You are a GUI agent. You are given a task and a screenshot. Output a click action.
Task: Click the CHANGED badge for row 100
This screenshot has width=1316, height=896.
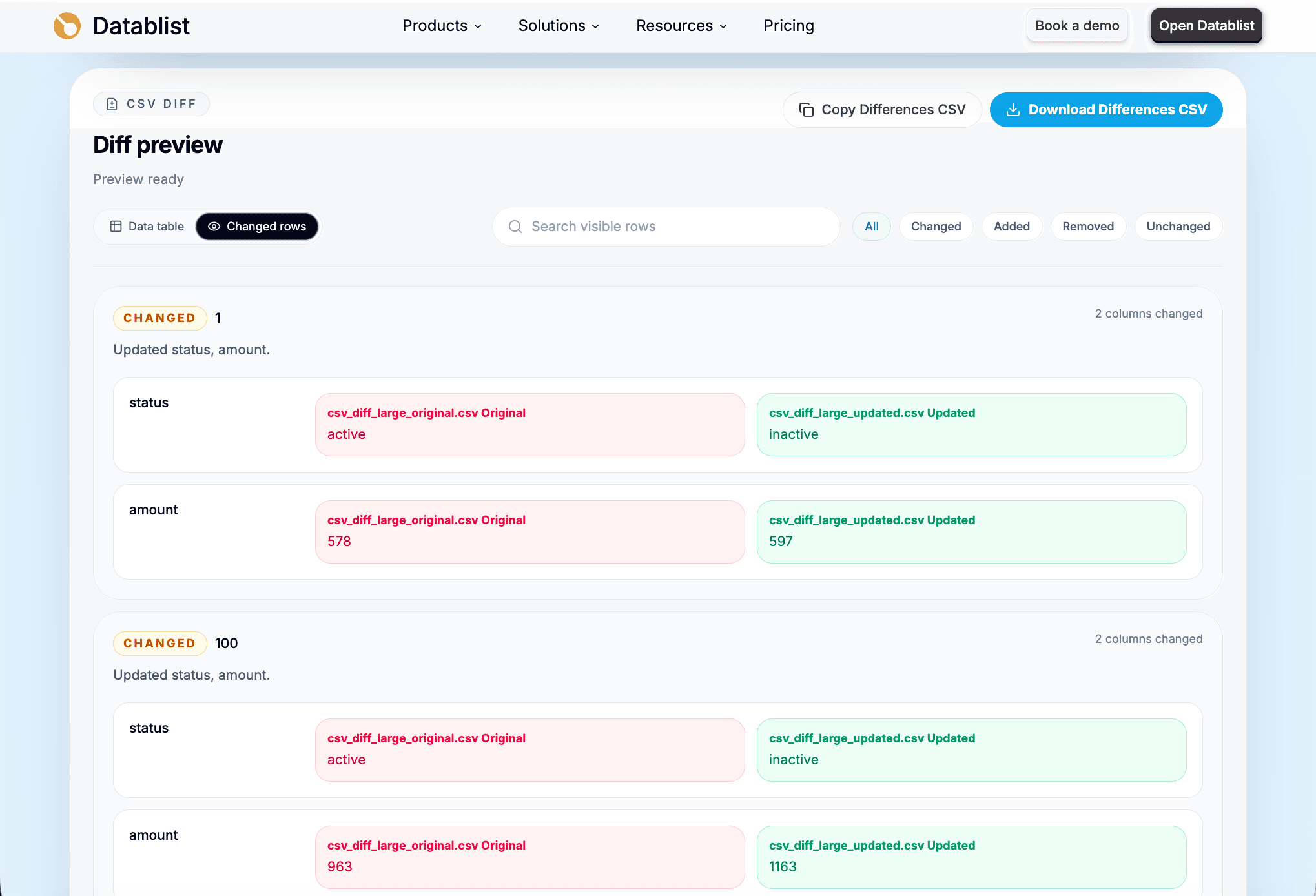coord(159,644)
